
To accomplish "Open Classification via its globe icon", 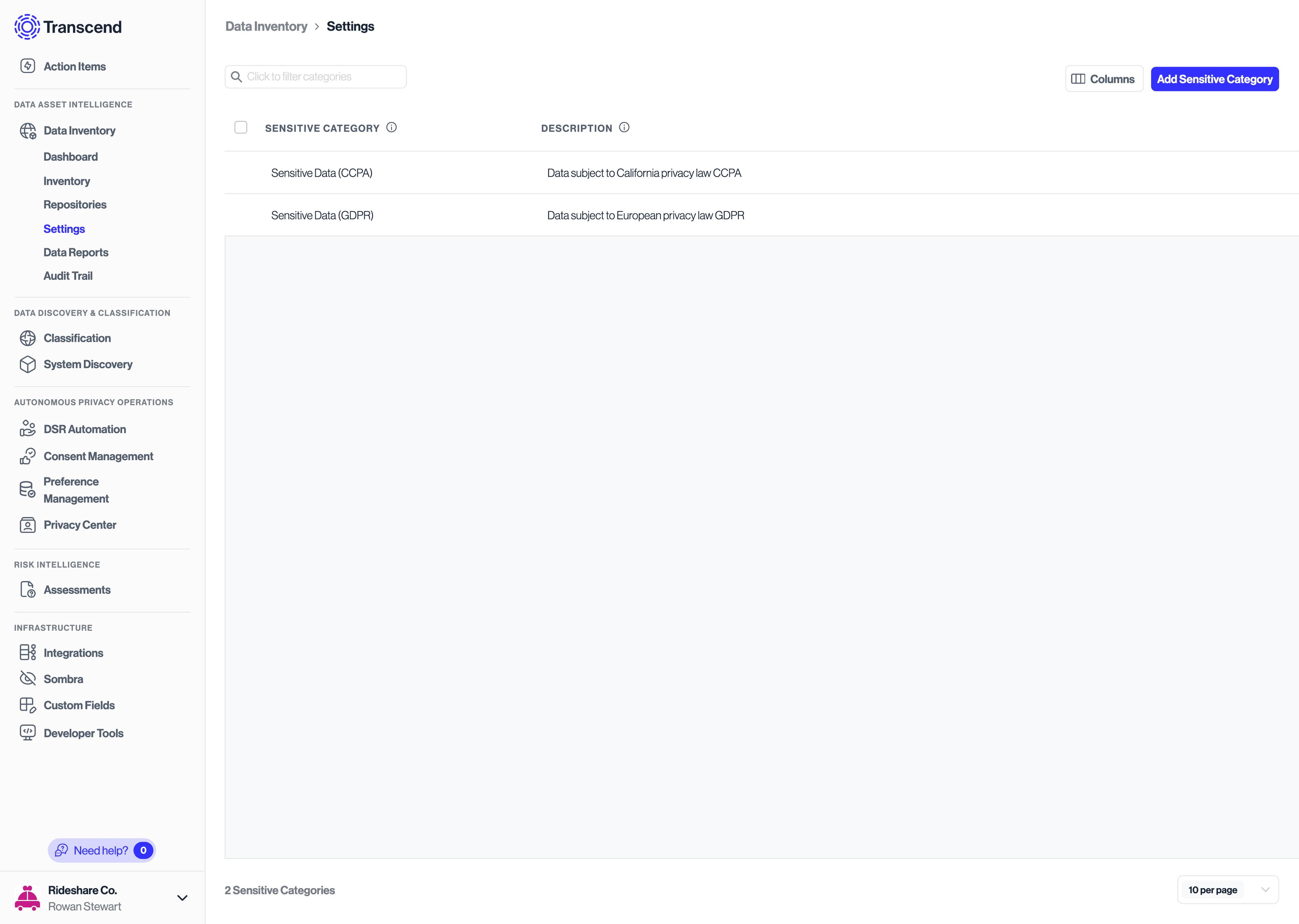I will pyautogui.click(x=28, y=337).
